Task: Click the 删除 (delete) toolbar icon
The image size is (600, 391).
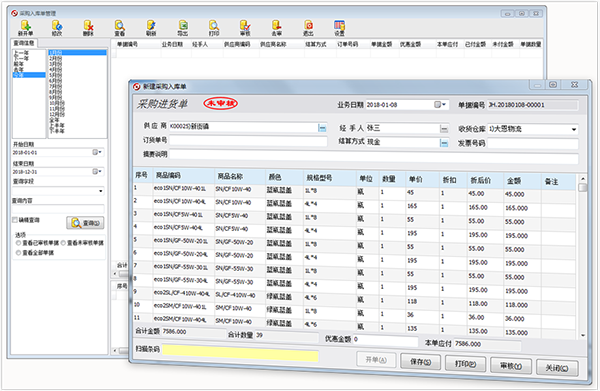Action: coord(88,28)
